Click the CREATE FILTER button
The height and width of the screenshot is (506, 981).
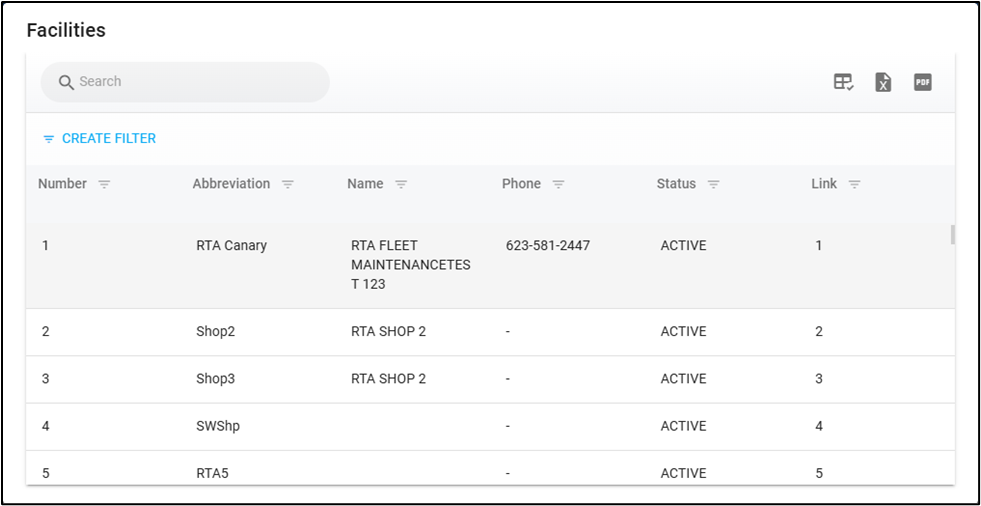coord(99,139)
